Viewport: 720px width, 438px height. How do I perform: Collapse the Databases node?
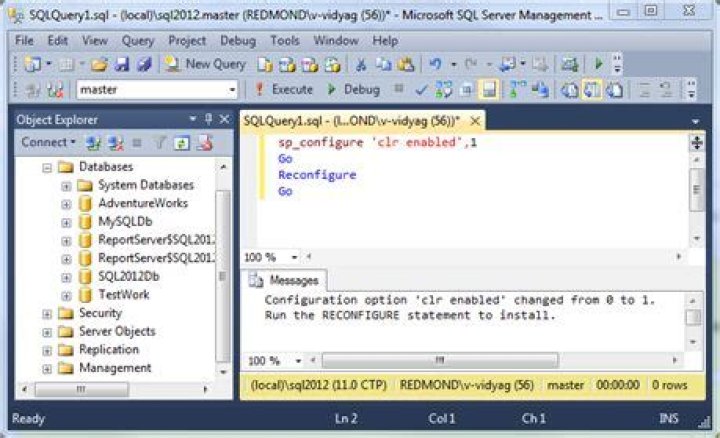pos(47,168)
